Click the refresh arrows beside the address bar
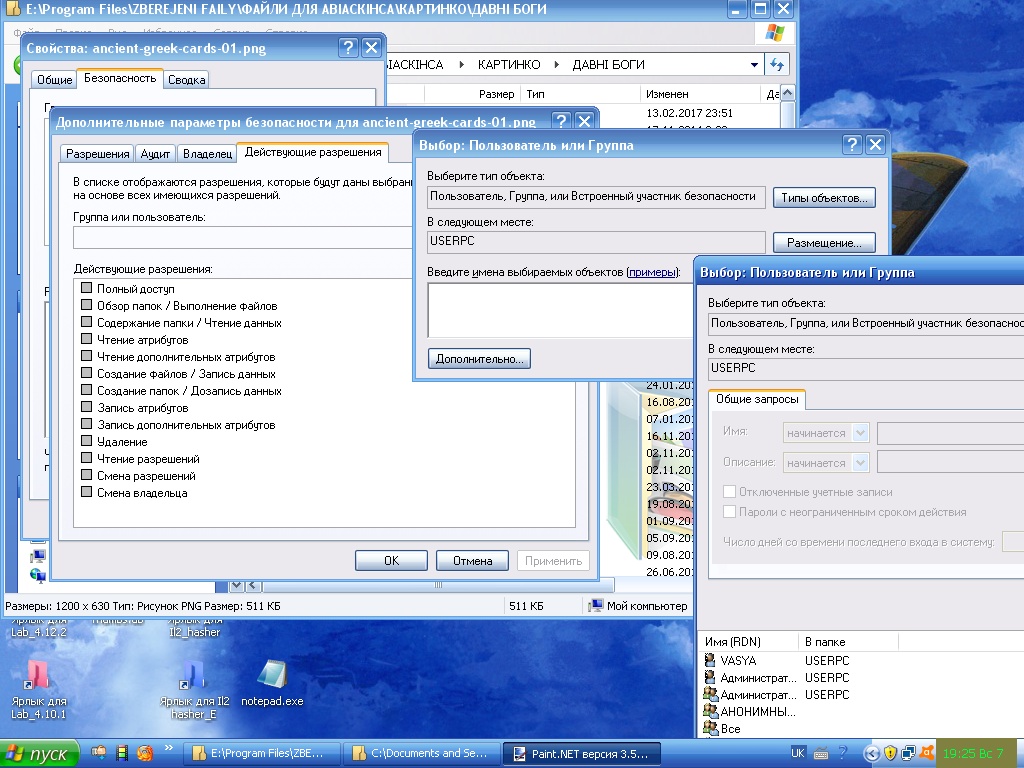 coord(777,65)
